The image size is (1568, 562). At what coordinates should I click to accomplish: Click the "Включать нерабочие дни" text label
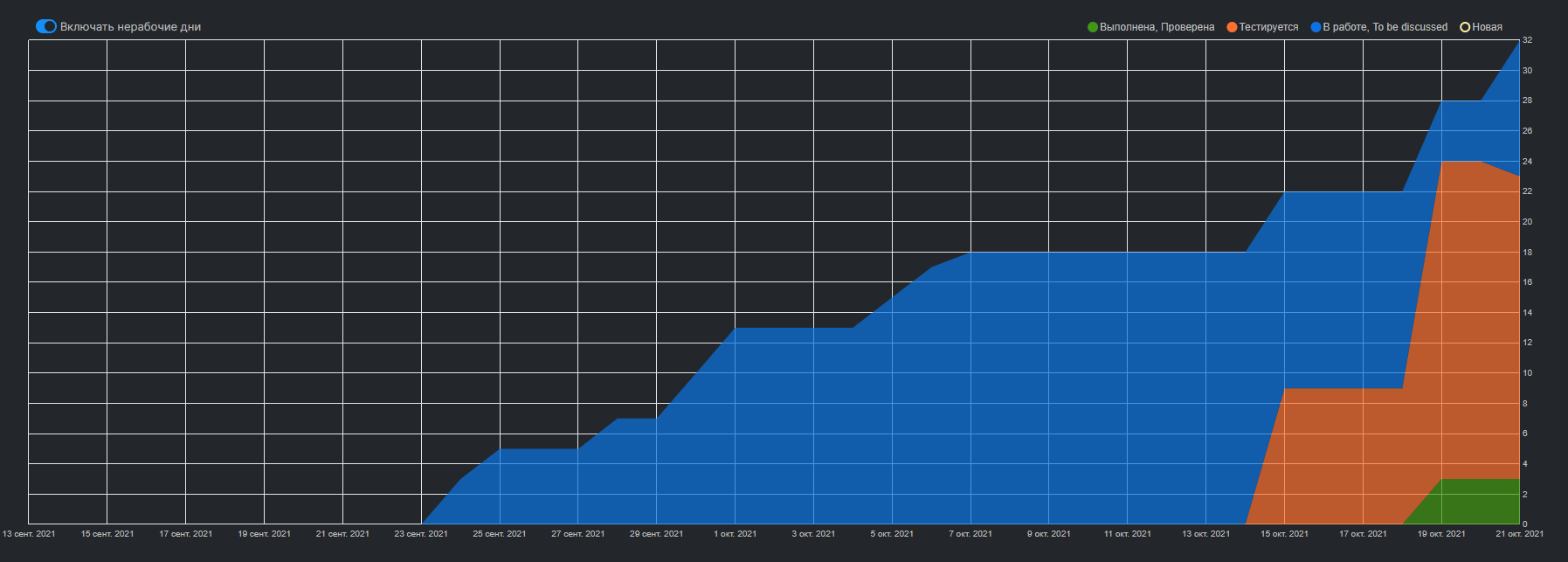tap(130, 27)
